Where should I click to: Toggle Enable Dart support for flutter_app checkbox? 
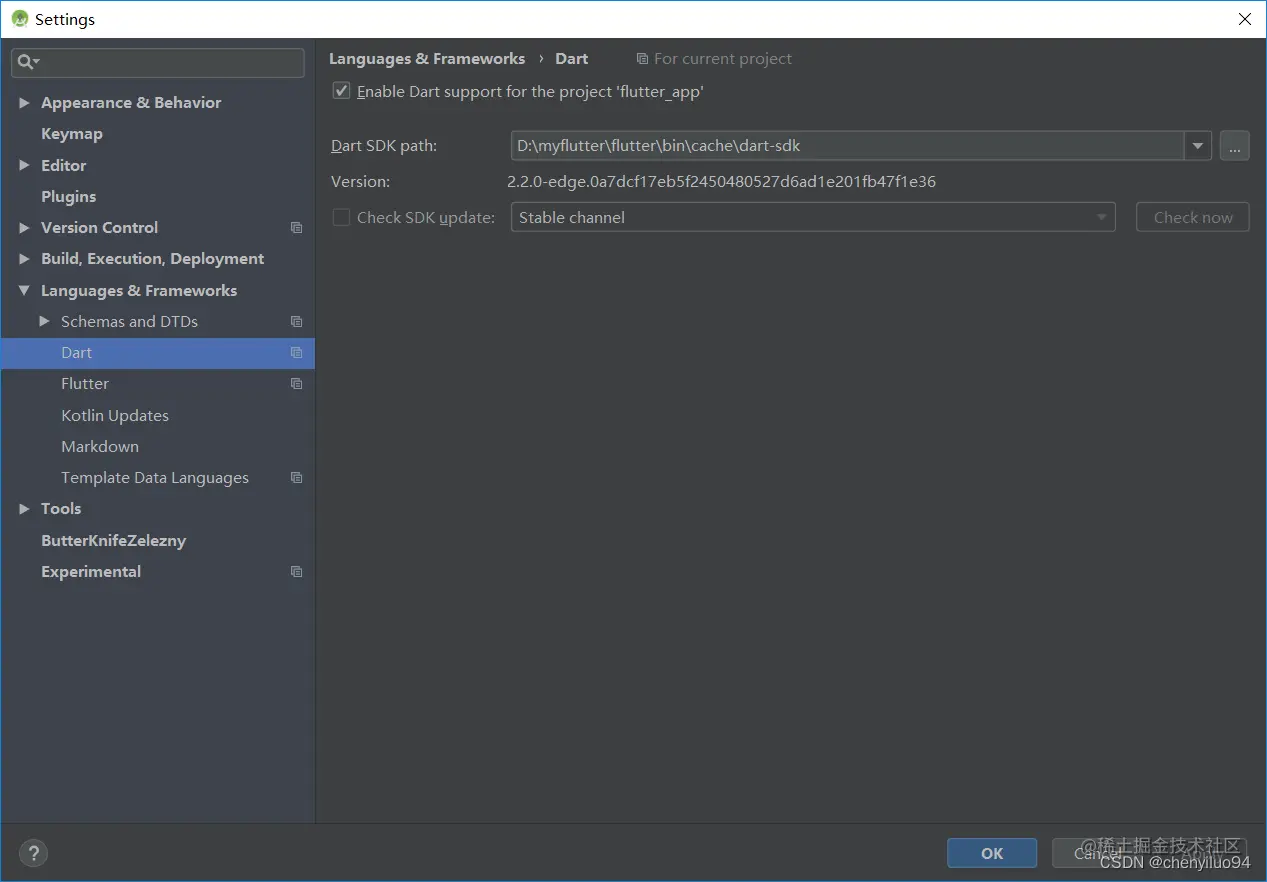pos(341,91)
